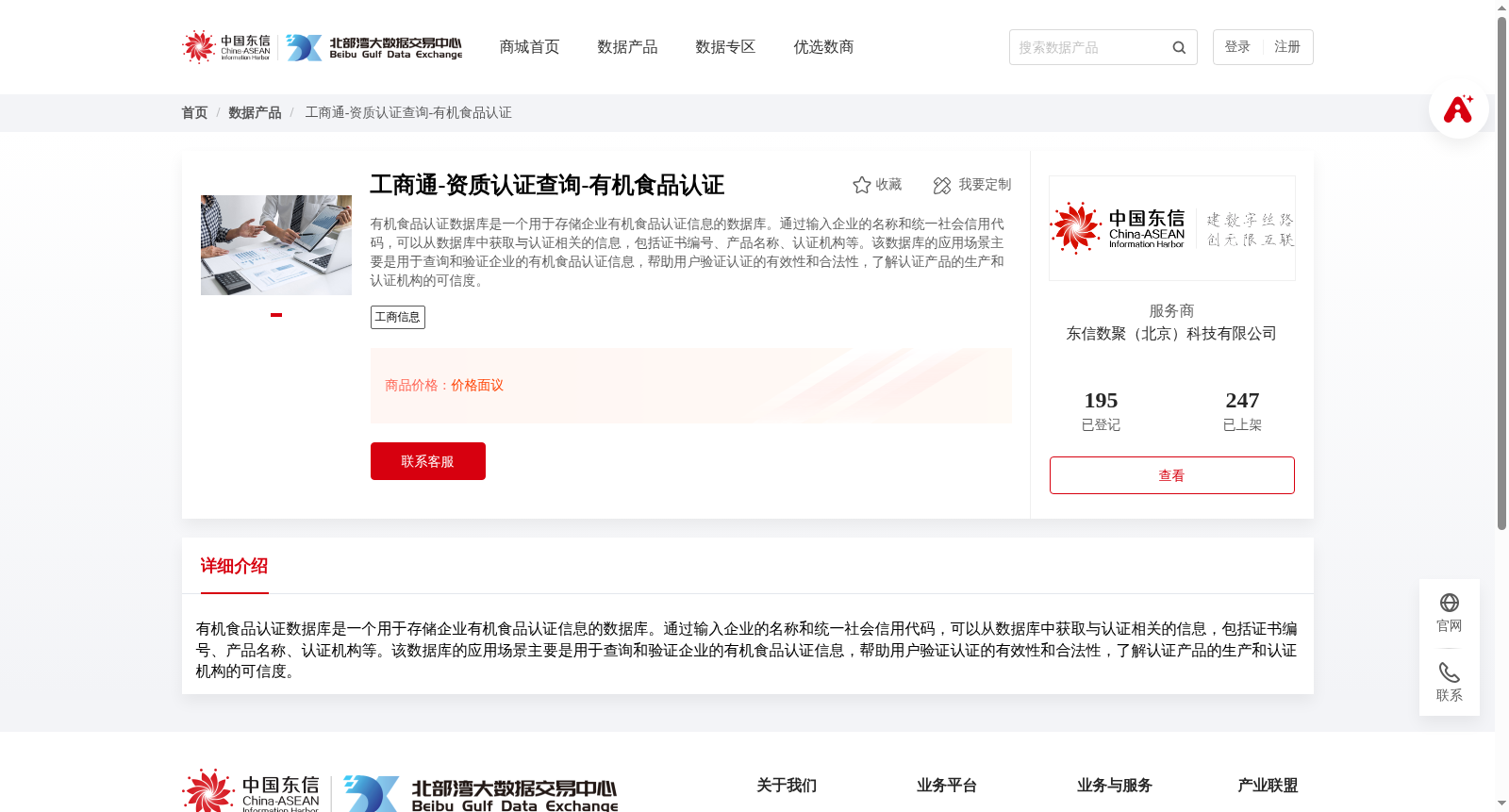Click footer heading 产业联盟
The width and height of the screenshot is (1509, 812).
click(1268, 786)
